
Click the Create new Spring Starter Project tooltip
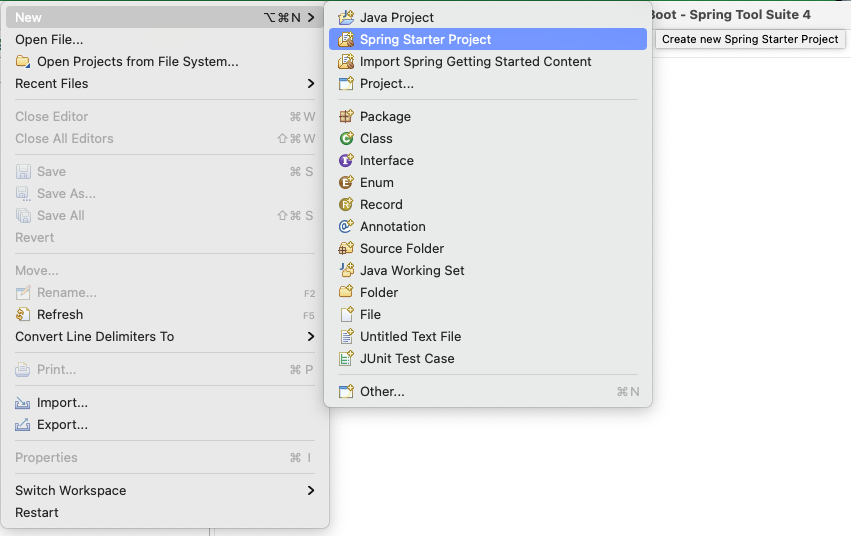[x=750, y=39]
